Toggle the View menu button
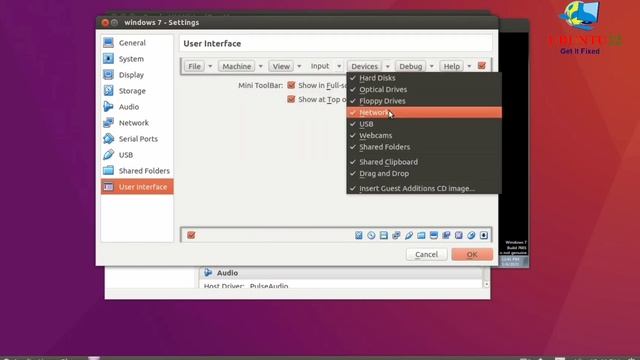The image size is (640, 360). (281, 66)
